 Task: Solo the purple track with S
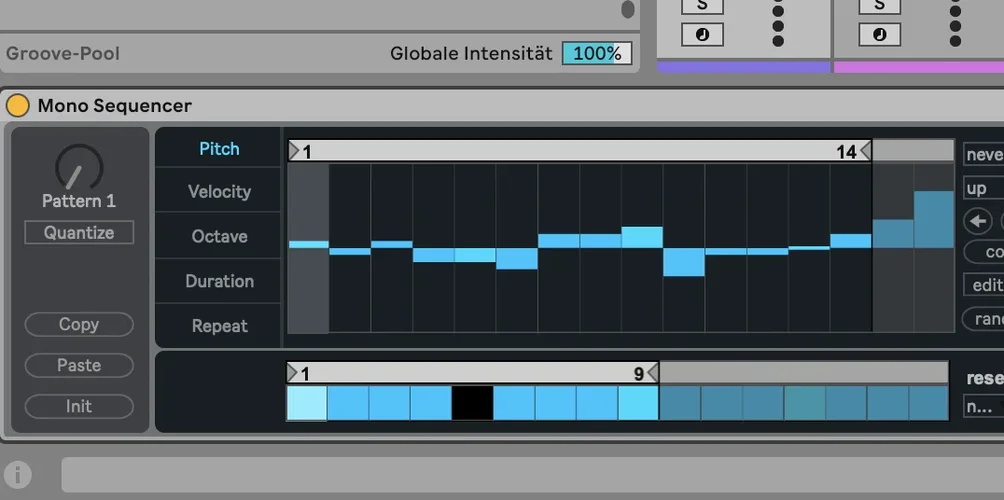click(x=702, y=6)
